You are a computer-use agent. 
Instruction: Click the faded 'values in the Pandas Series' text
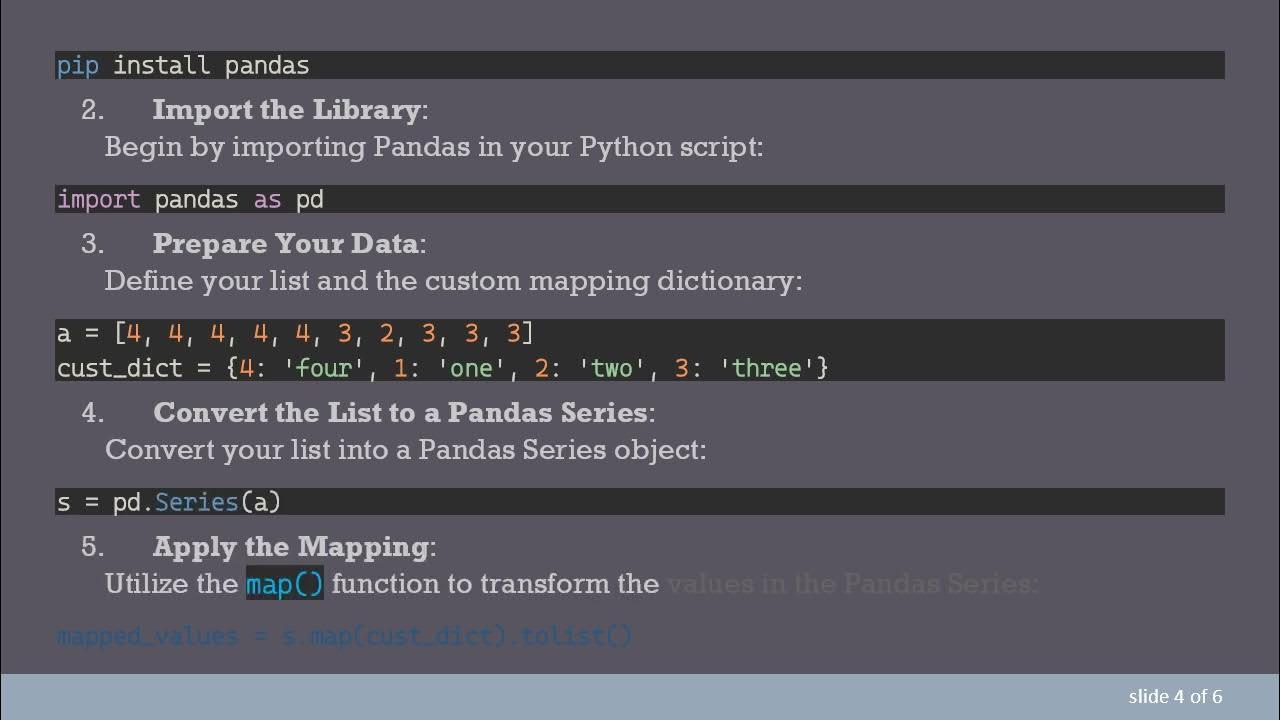[x=852, y=584]
